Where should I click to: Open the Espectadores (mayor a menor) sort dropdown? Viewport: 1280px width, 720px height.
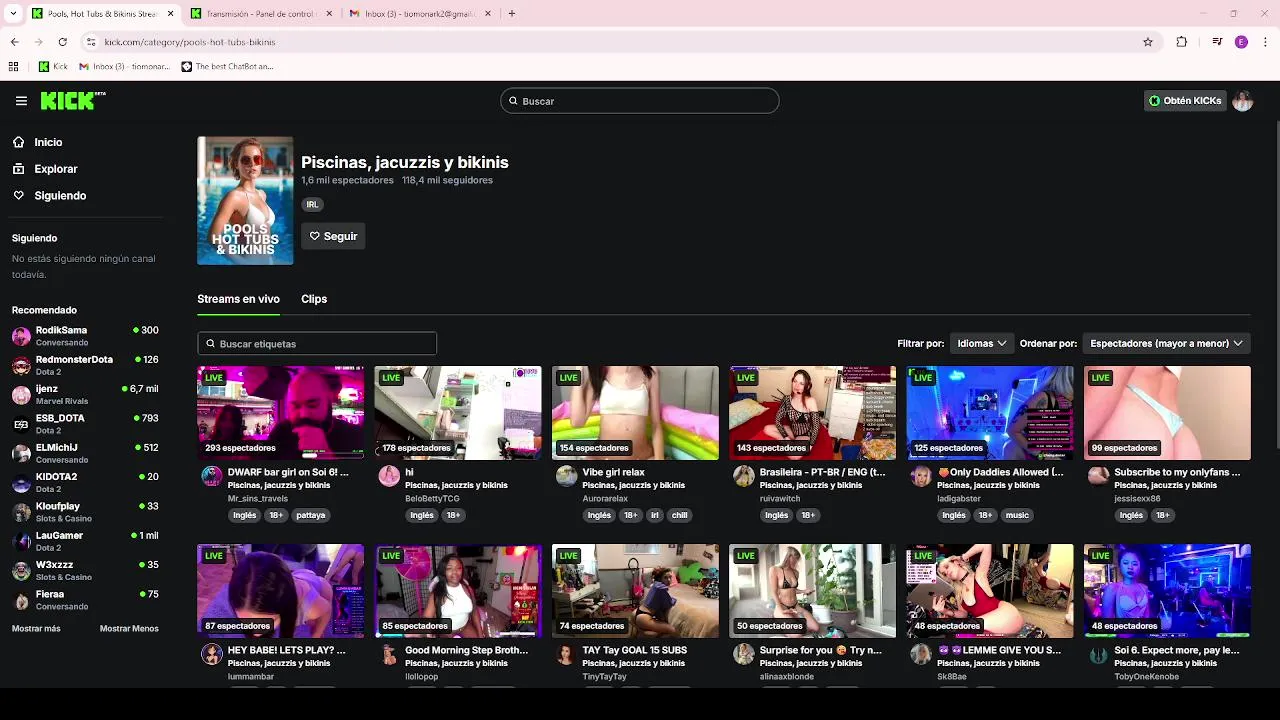click(1166, 343)
